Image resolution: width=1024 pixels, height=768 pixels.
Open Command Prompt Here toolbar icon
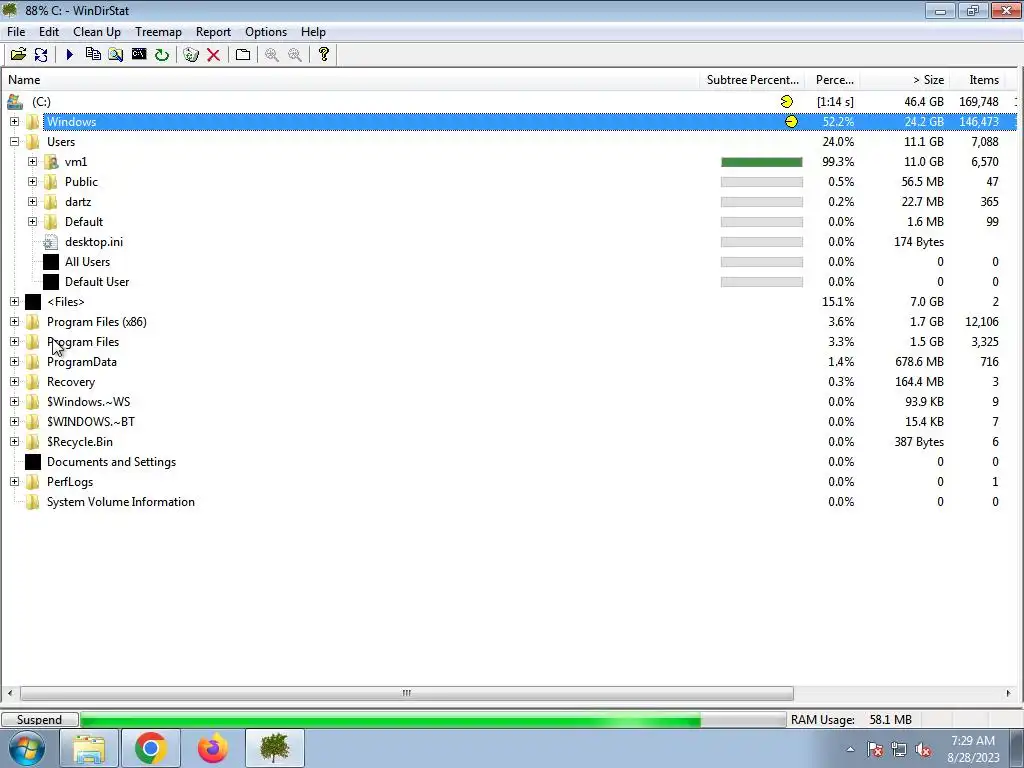[x=138, y=55]
